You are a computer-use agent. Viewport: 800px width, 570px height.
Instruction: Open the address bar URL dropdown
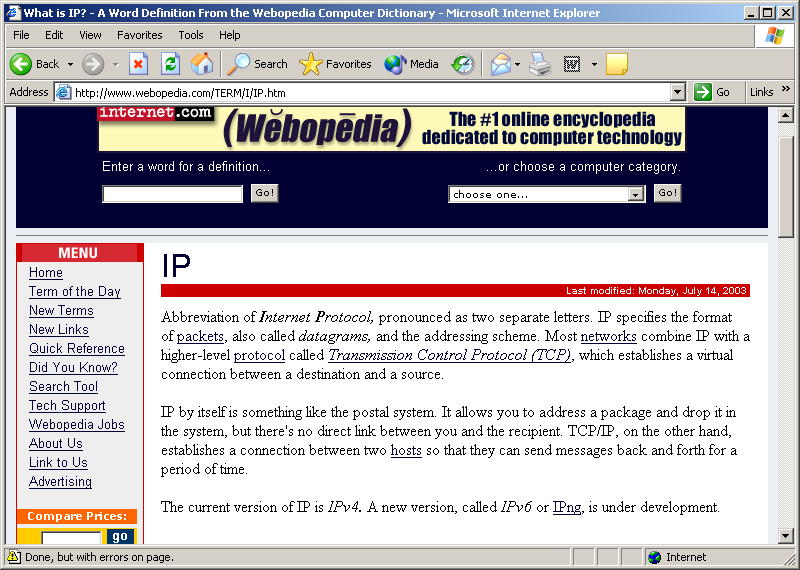(677, 92)
